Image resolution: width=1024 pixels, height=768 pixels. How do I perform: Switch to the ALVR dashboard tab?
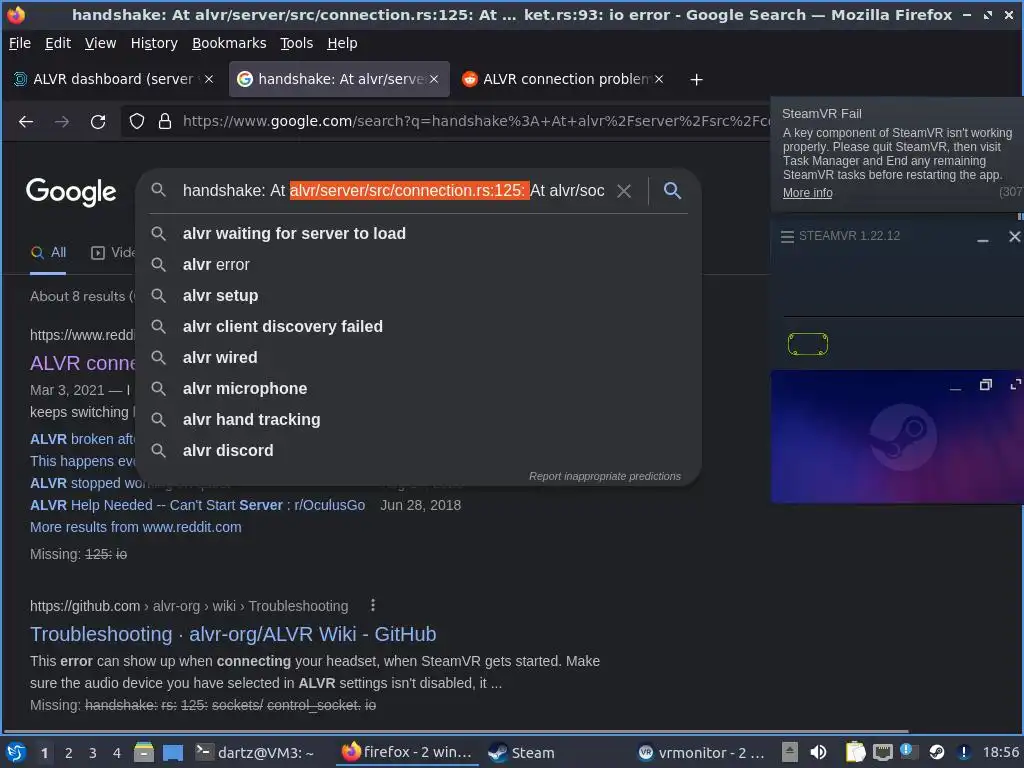pos(112,79)
